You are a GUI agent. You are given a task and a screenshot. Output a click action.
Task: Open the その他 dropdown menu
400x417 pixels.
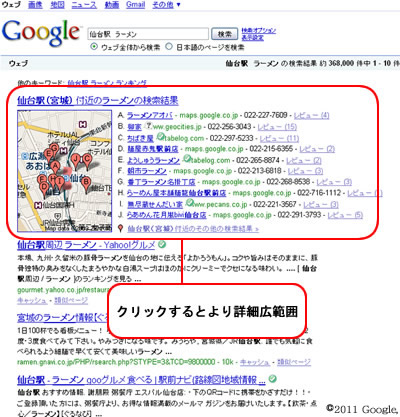(166, 5)
